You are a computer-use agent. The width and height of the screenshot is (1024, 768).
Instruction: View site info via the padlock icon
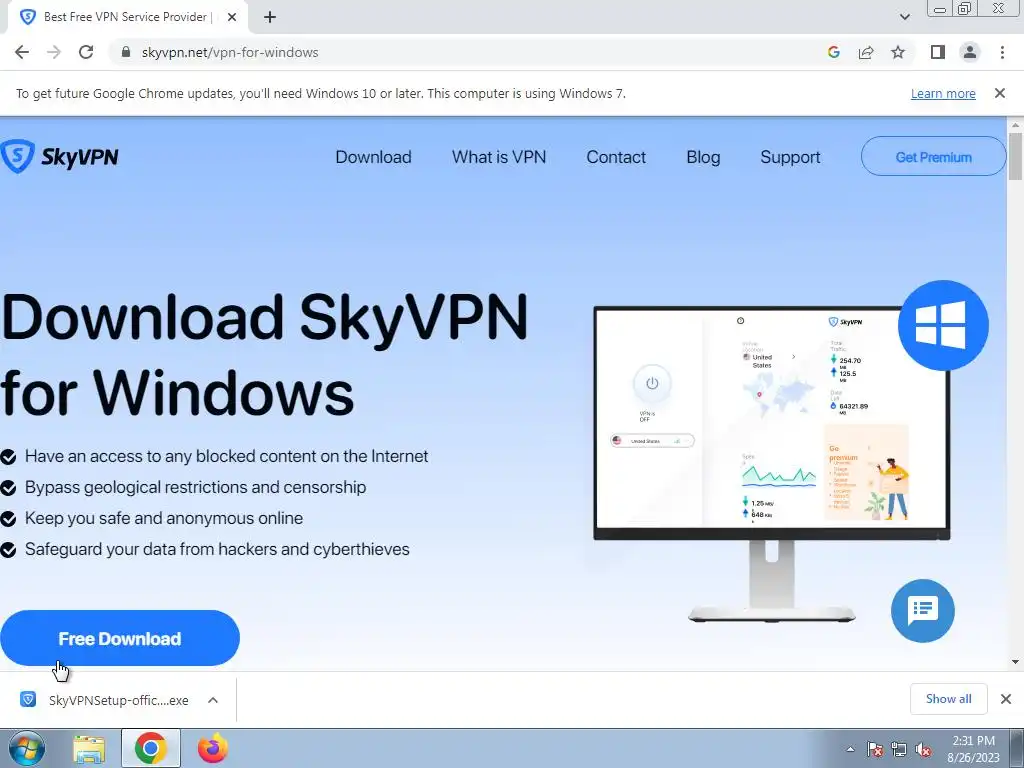point(127,52)
